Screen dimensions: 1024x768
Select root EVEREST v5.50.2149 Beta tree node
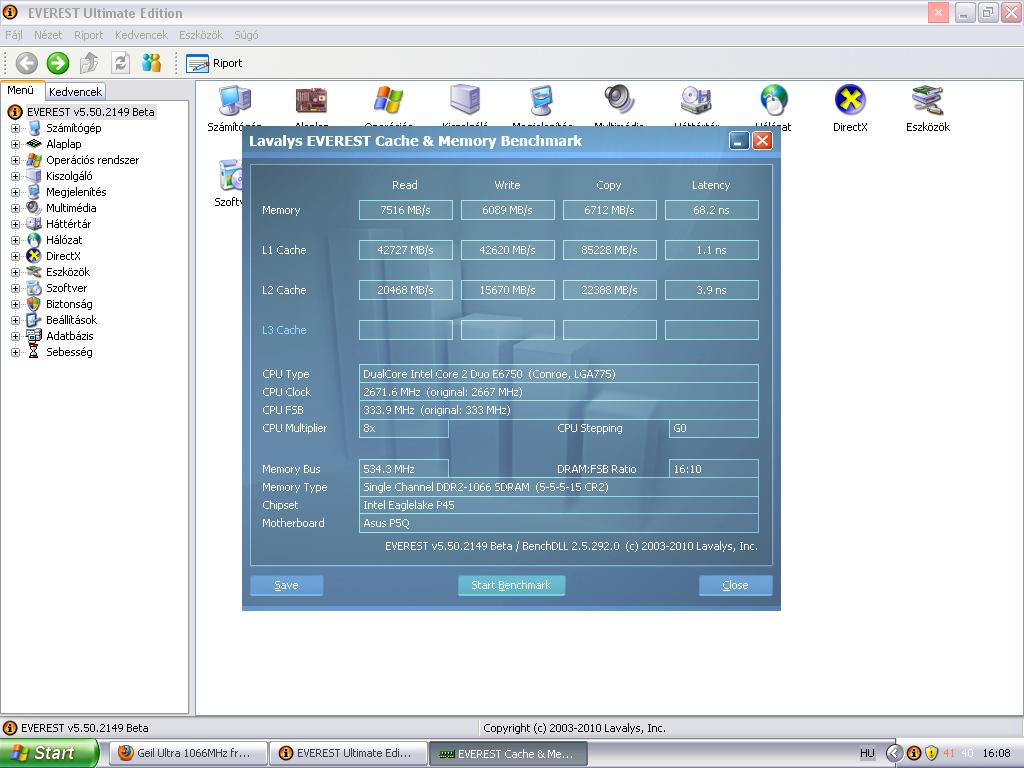point(90,112)
